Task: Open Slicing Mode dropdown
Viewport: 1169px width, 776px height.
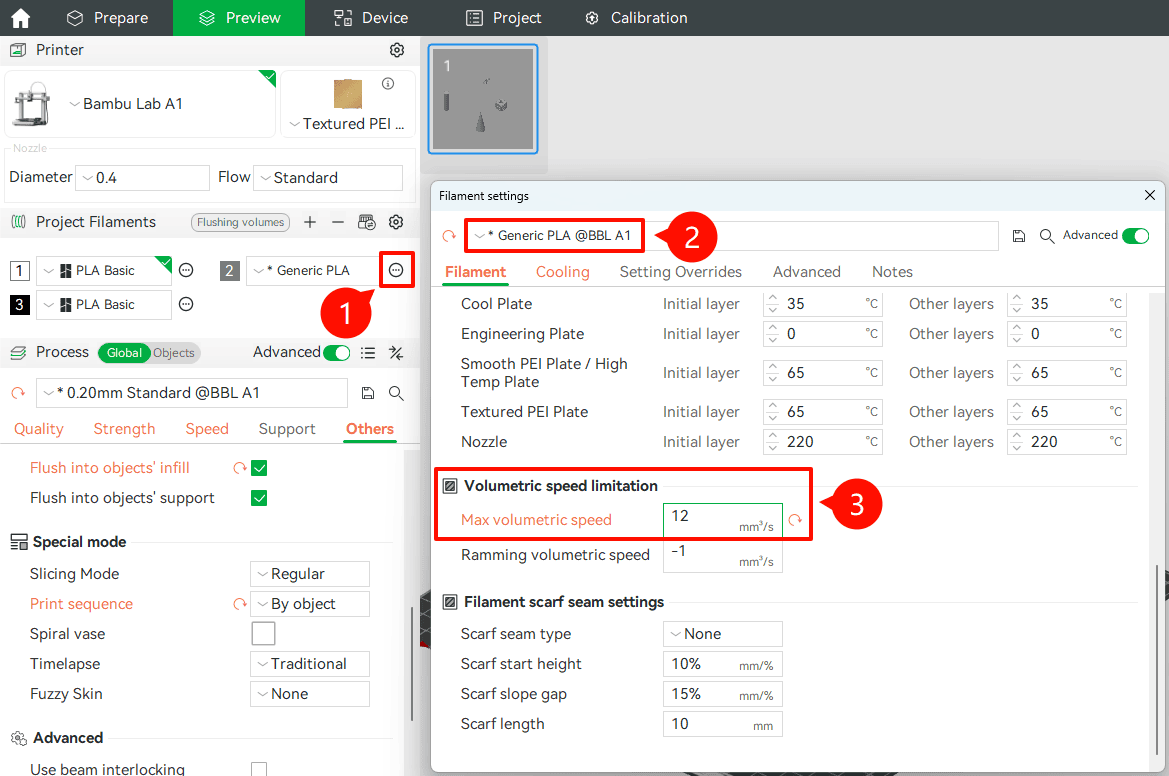Action: point(309,574)
